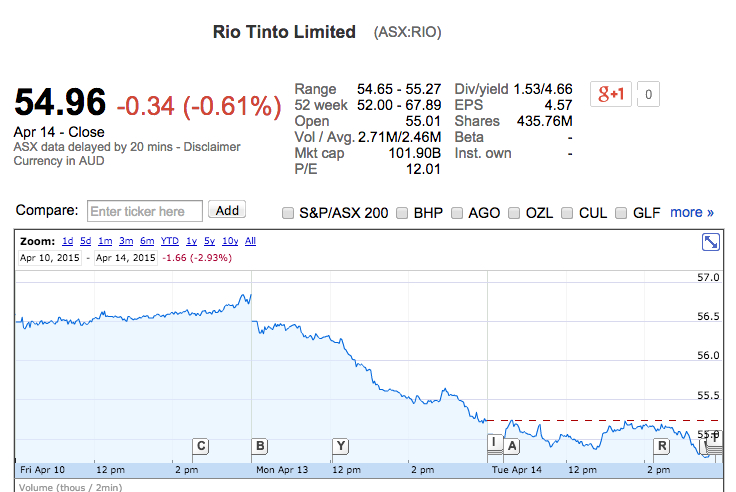Set chart zoom to YTD
736x492 pixels.
point(169,241)
